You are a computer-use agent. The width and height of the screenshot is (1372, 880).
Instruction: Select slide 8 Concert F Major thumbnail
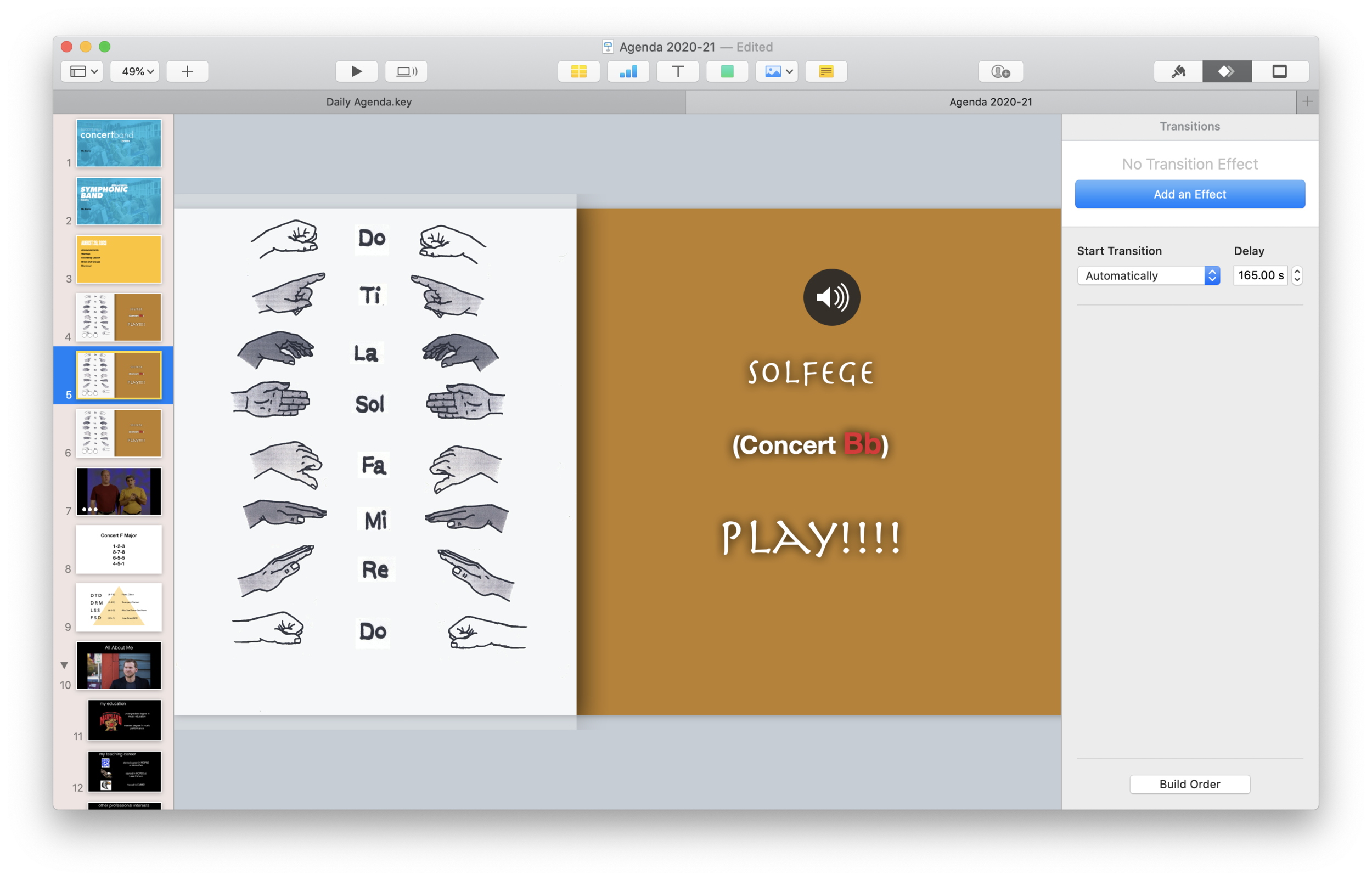[119, 549]
